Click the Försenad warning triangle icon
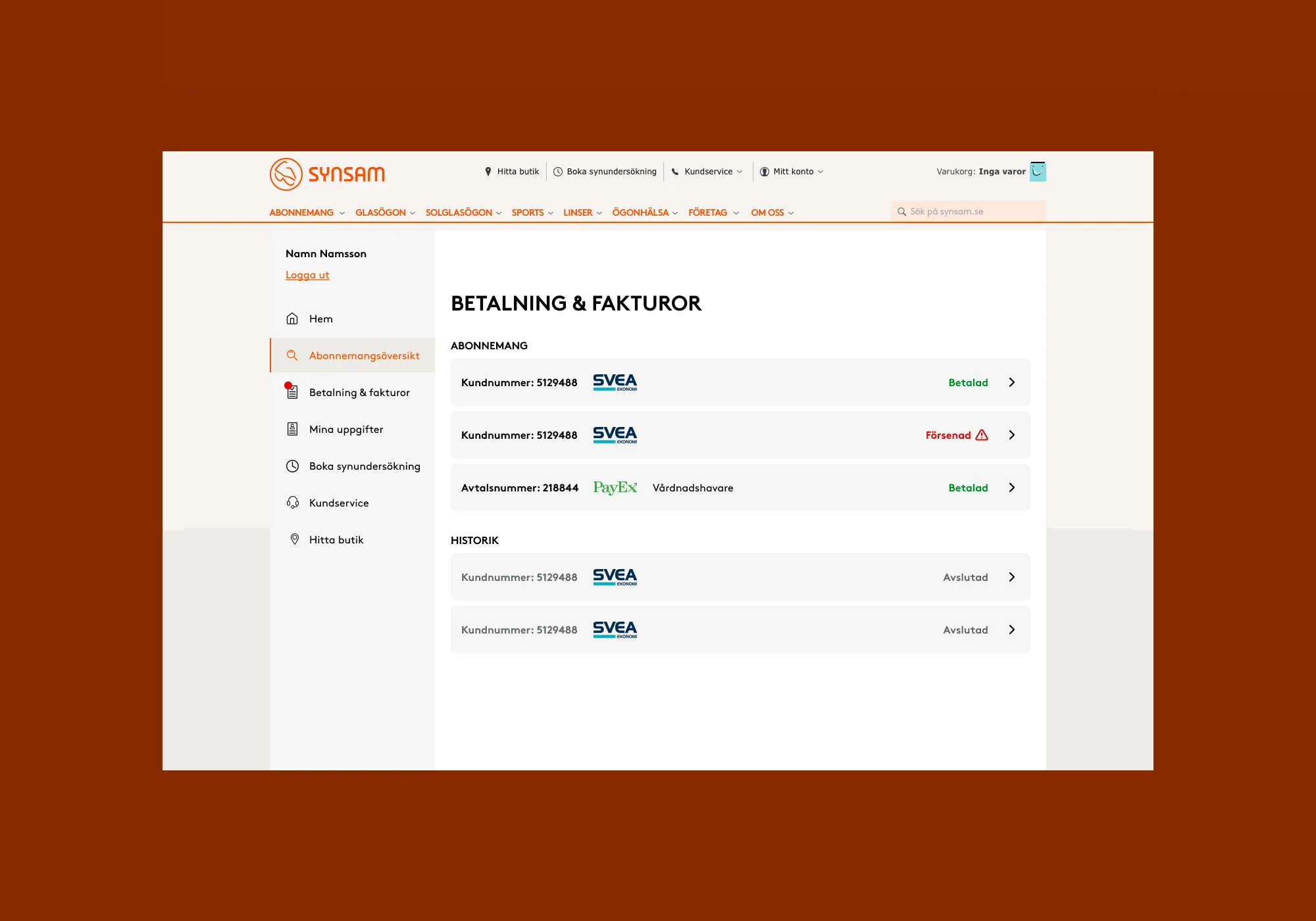Image resolution: width=1316 pixels, height=921 pixels. pos(982,435)
